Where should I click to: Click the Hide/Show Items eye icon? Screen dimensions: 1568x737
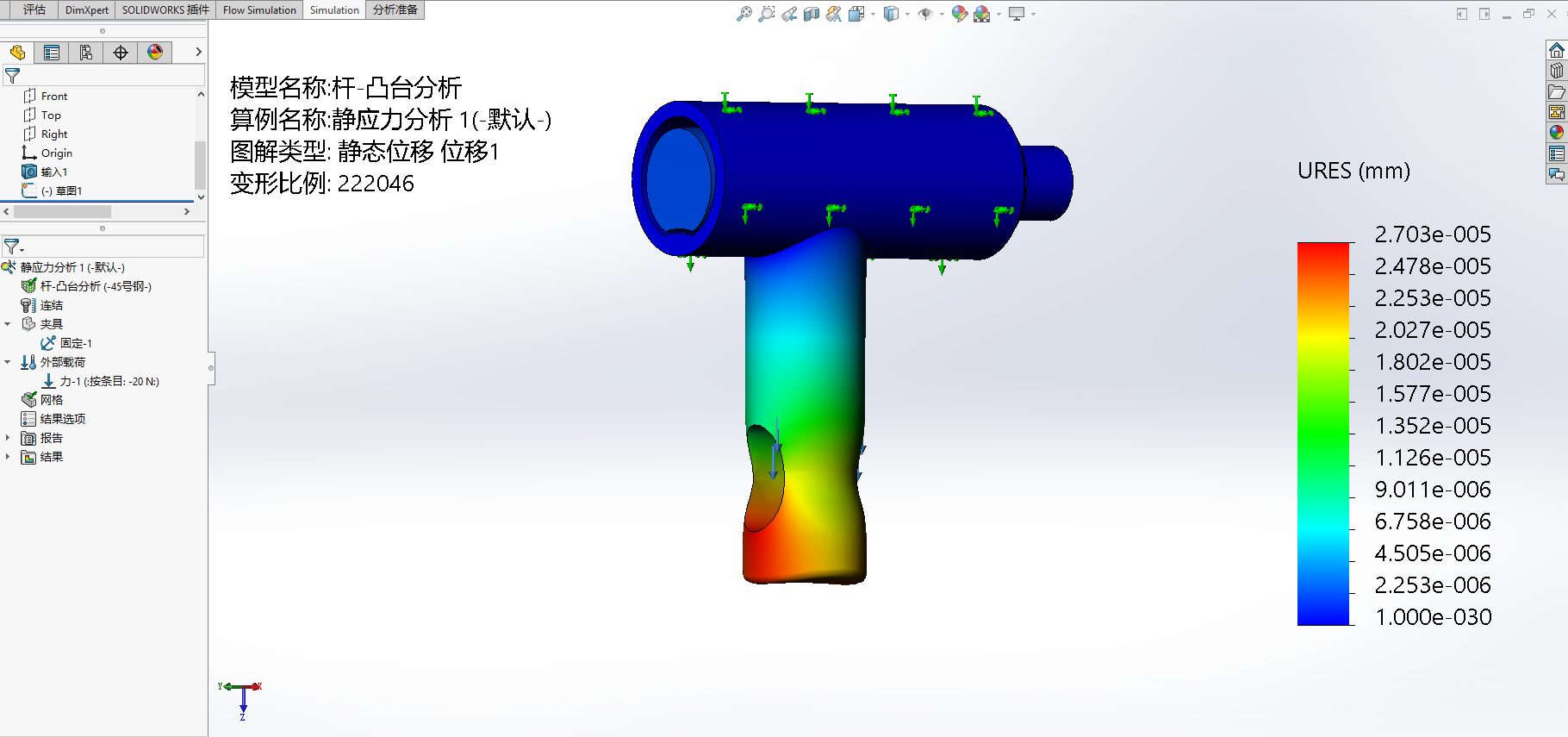(x=925, y=14)
